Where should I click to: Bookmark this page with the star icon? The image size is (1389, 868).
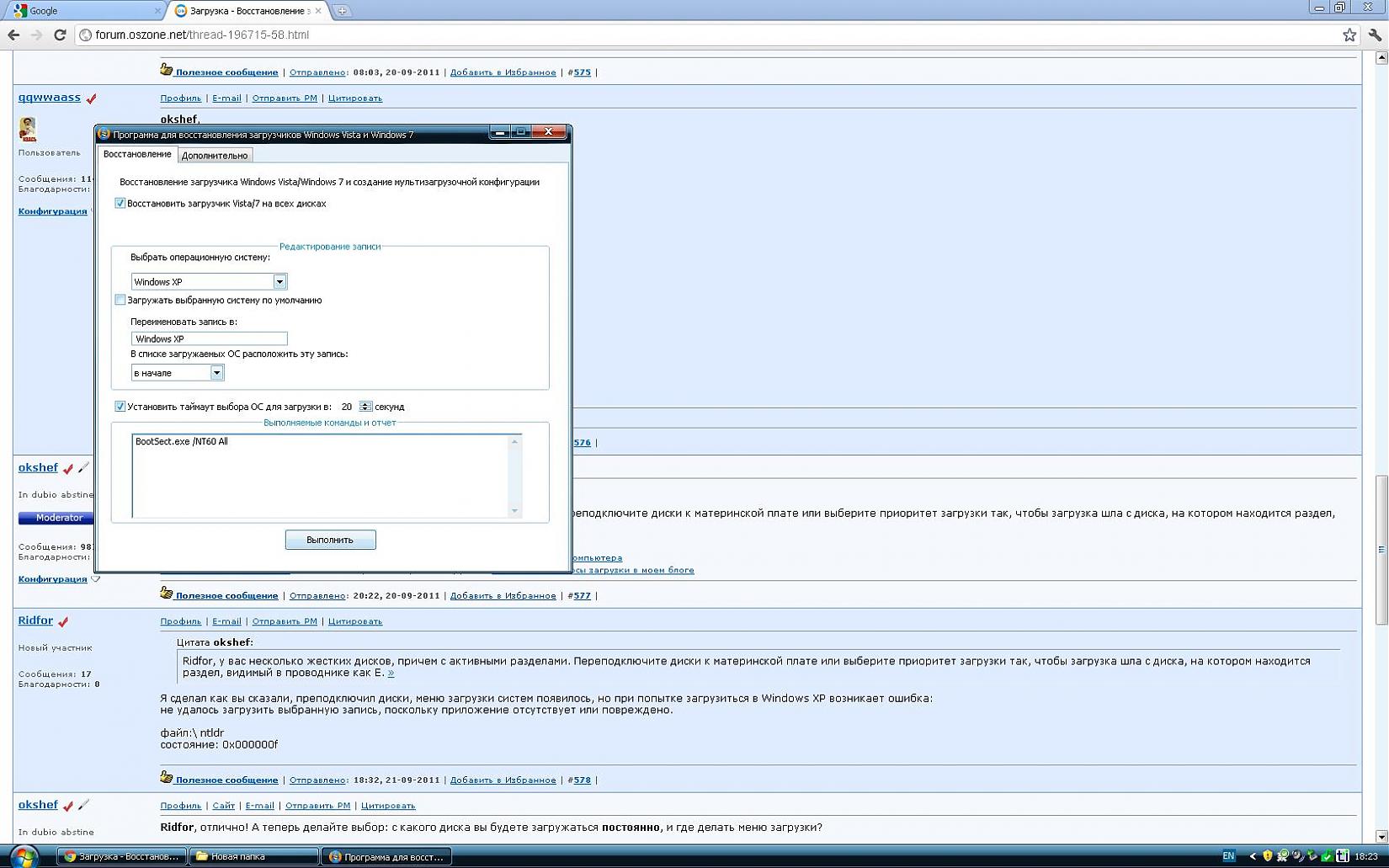[x=1349, y=35]
